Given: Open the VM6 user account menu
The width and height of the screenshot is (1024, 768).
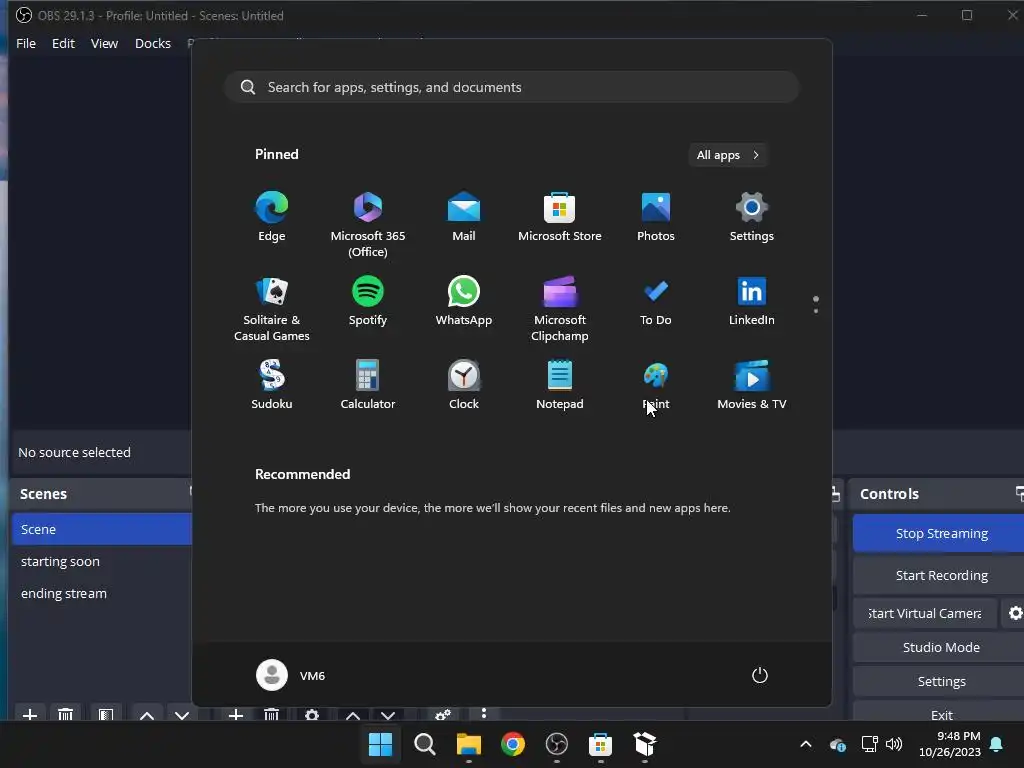Looking at the screenshot, I should (291, 675).
